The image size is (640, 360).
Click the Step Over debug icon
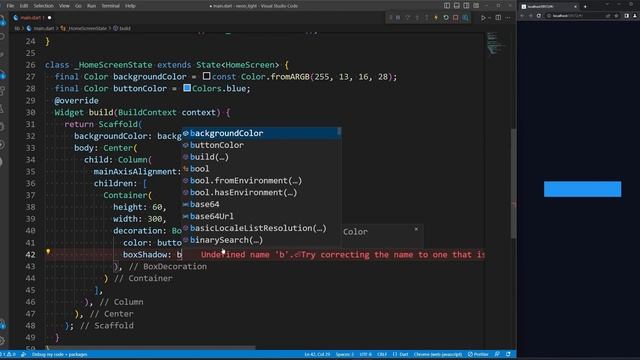point(407,18)
